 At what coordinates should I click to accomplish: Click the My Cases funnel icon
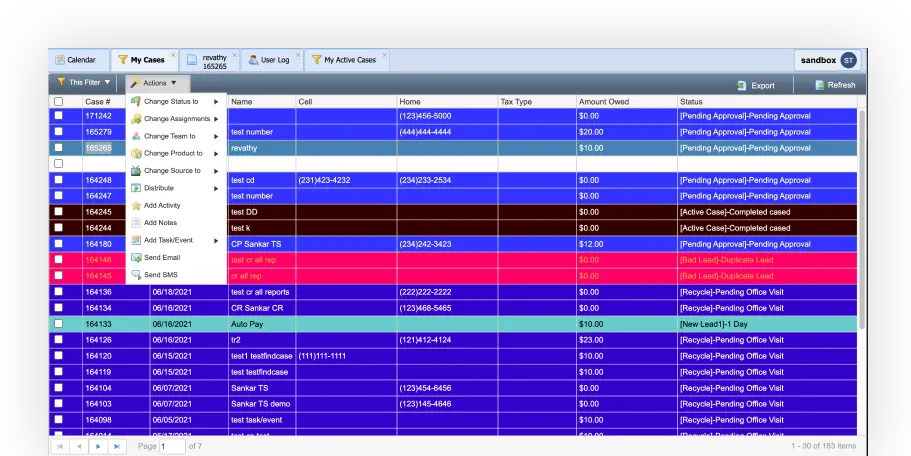123,60
